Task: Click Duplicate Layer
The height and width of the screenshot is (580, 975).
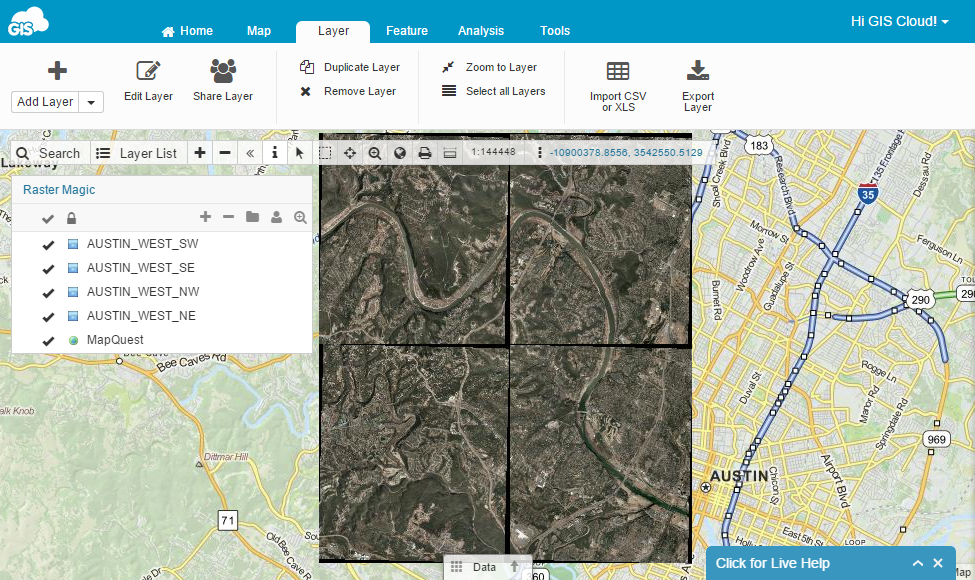Action: (x=350, y=67)
